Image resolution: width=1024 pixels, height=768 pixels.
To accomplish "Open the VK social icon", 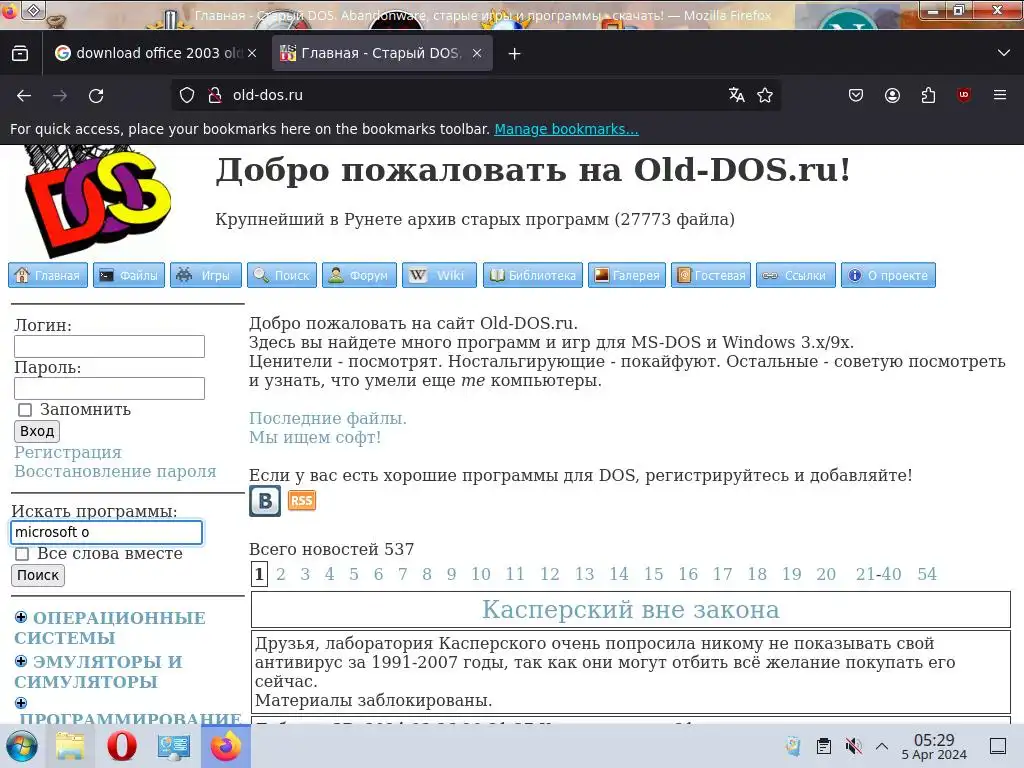I will 265,501.
